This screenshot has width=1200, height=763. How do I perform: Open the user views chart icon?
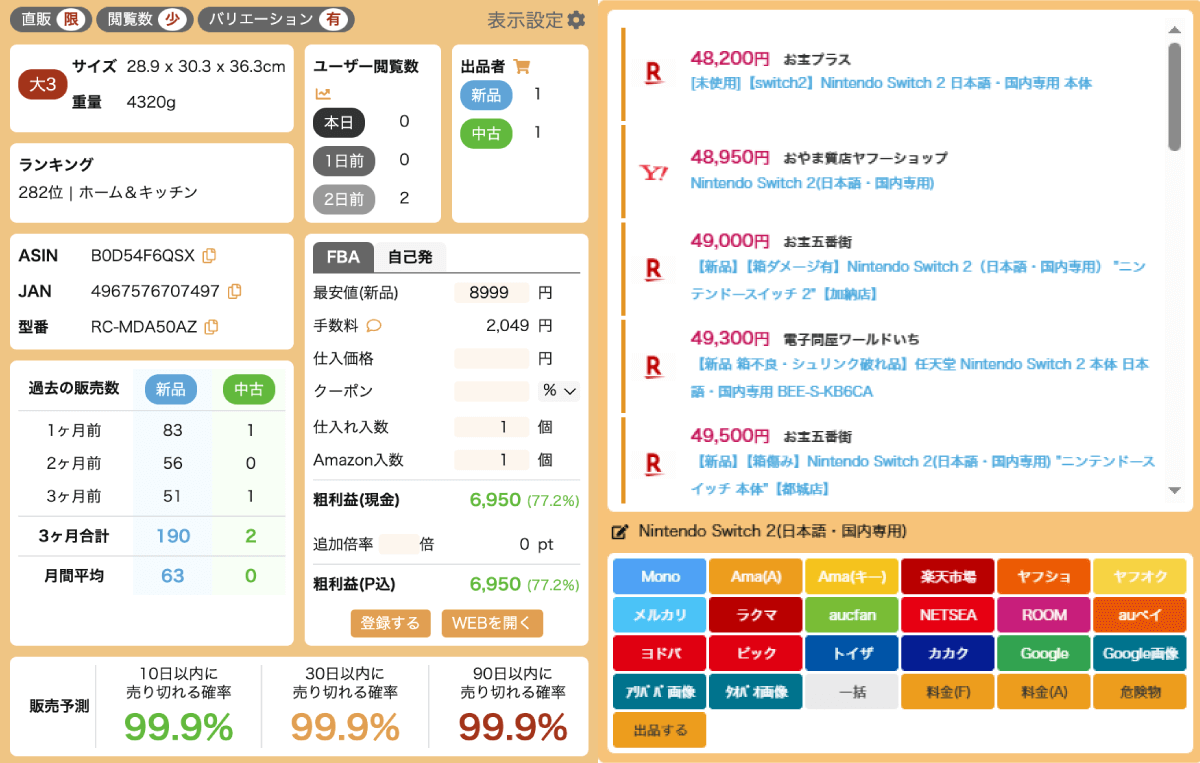pyautogui.click(x=323, y=94)
